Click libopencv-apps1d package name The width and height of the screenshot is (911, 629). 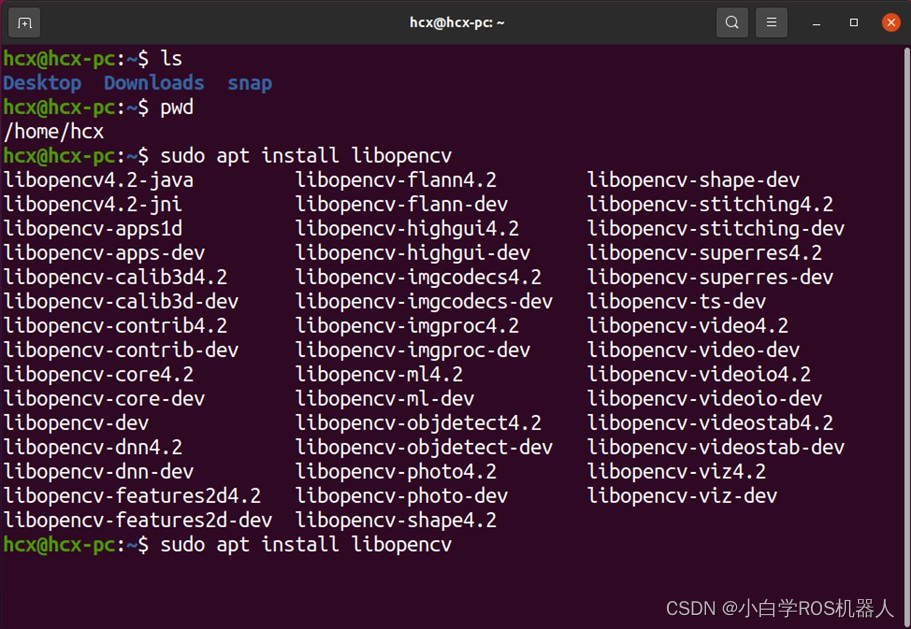coord(92,229)
